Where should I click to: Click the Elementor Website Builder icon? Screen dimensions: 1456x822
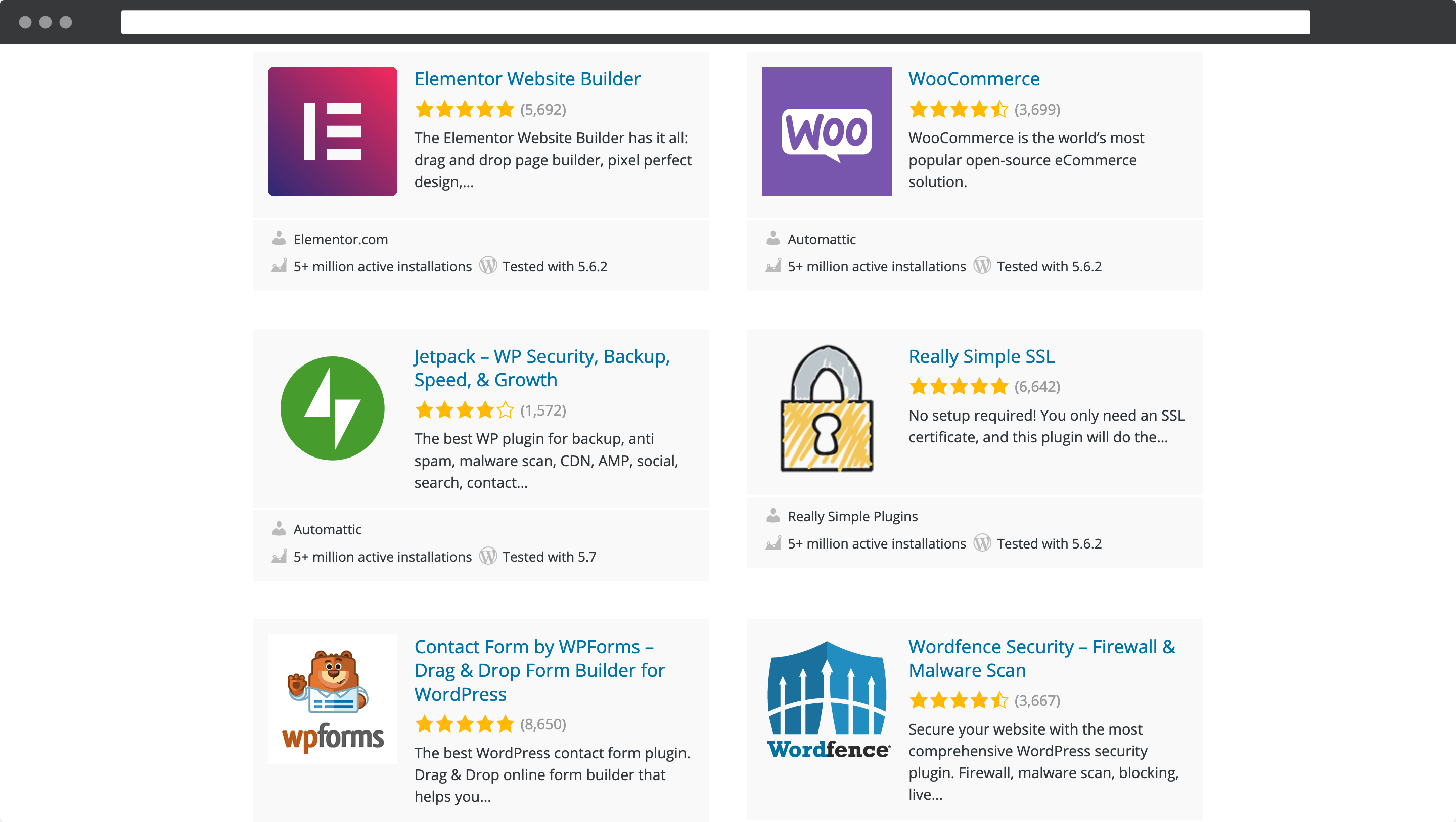tap(333, 131)
